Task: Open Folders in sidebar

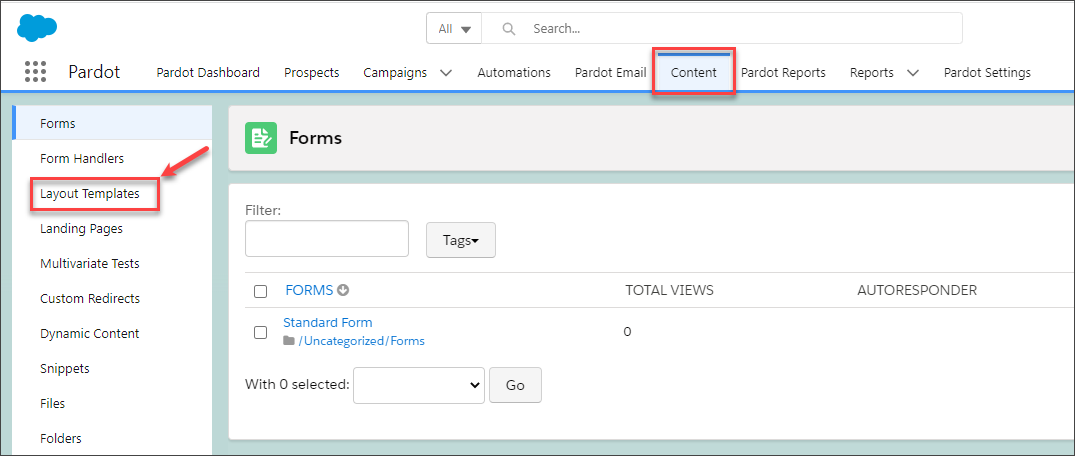Action: point(61,438)
